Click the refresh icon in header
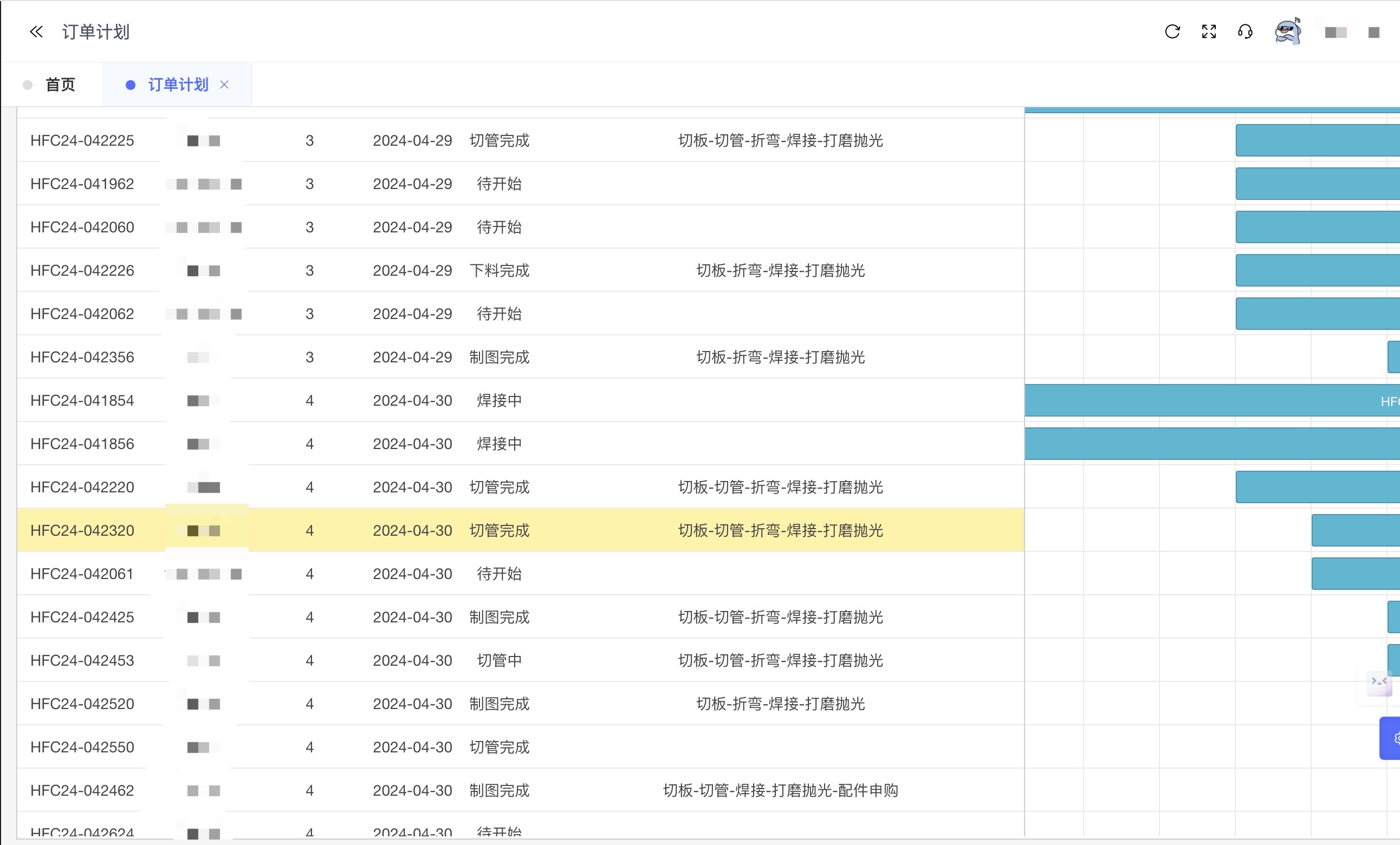1400x845 pixels. (1172, 32)
